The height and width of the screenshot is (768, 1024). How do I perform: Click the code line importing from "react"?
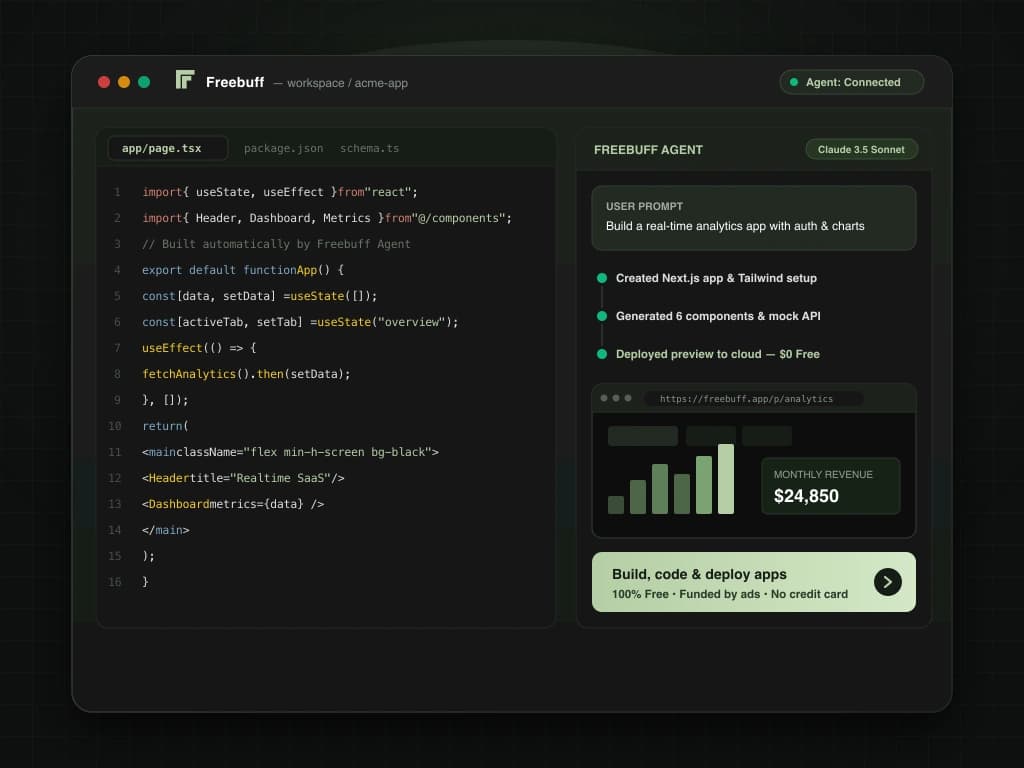(x=280, y=192)
